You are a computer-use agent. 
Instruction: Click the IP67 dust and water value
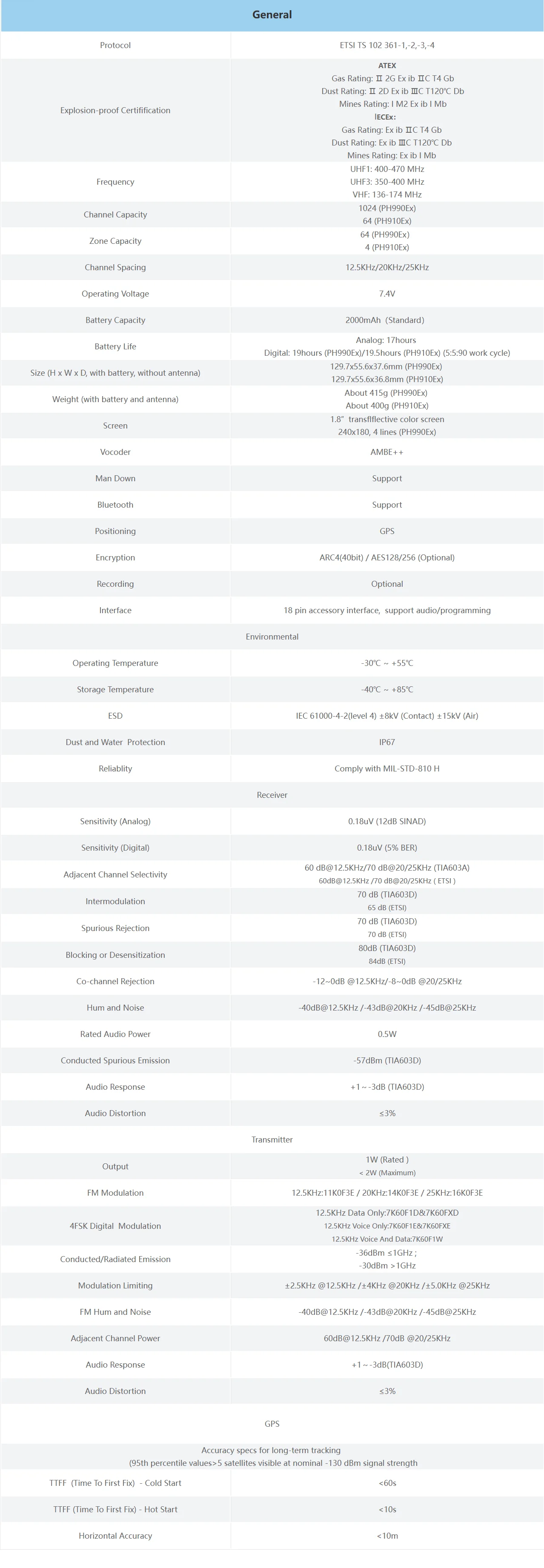coord(387,742)
